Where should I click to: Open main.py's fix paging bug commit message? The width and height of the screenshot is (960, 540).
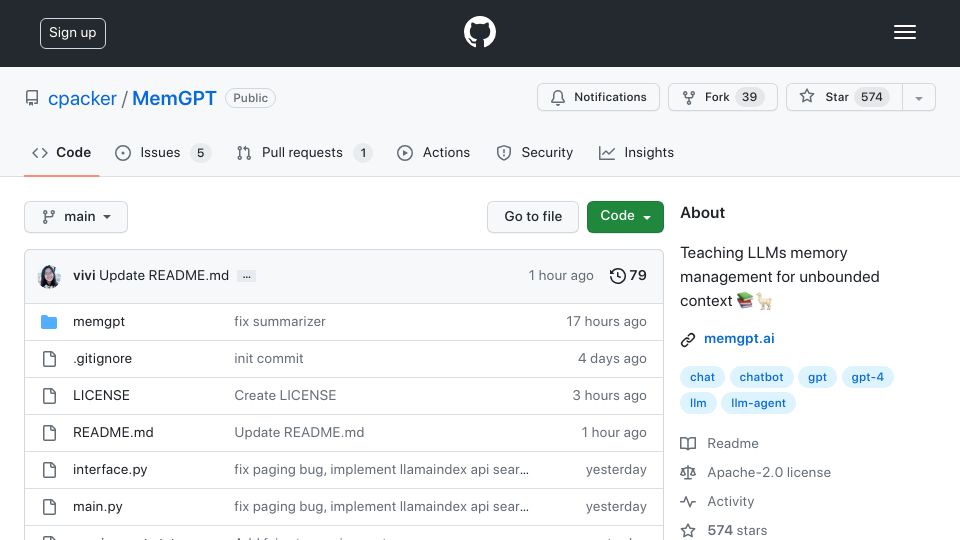(x=381, y=507)
